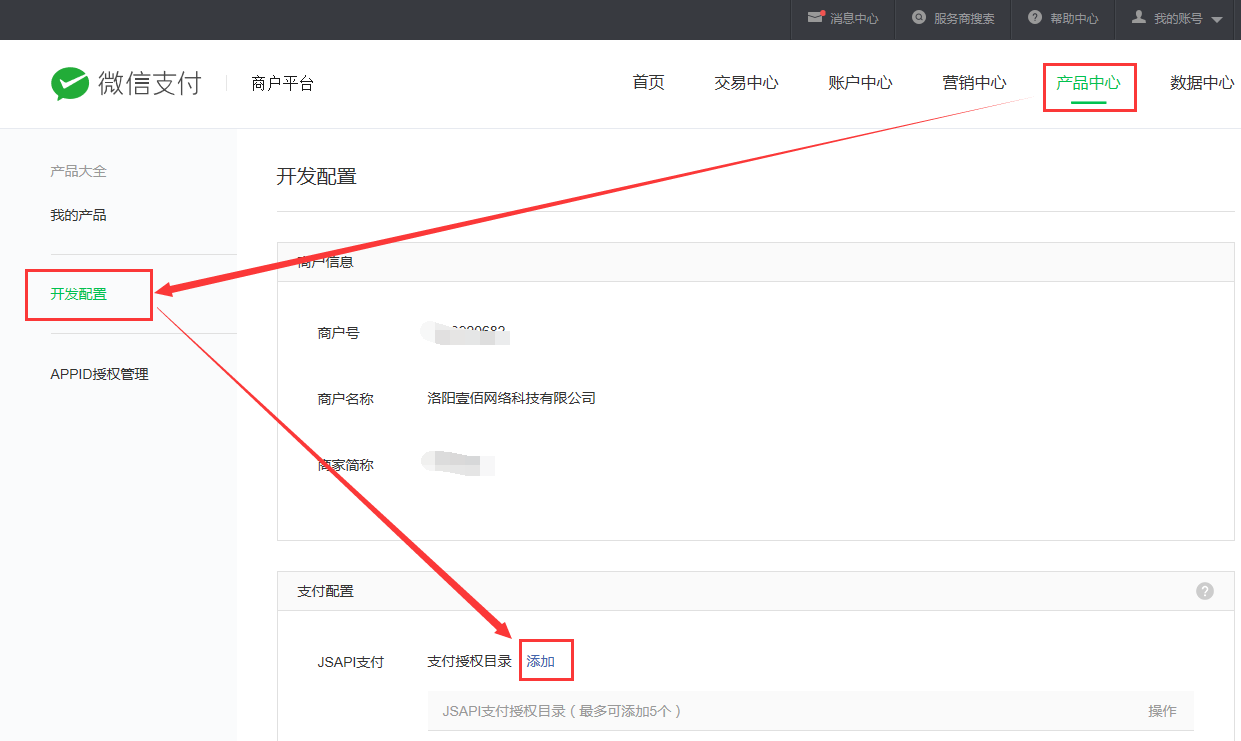Switch to 交易中心 tab
Screen dimensions: 1241x741
tap(746, 83)
